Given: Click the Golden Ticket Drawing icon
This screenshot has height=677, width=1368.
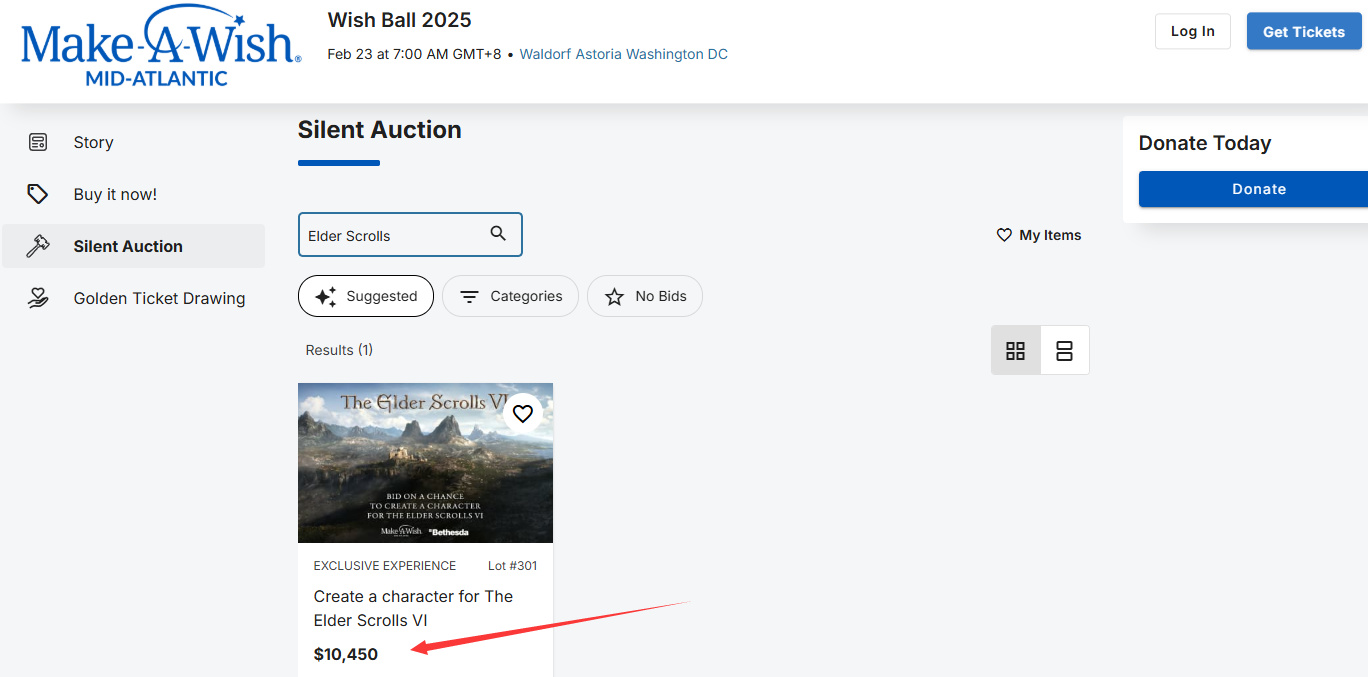Looking at the screenshot, I should coord(38,298).
